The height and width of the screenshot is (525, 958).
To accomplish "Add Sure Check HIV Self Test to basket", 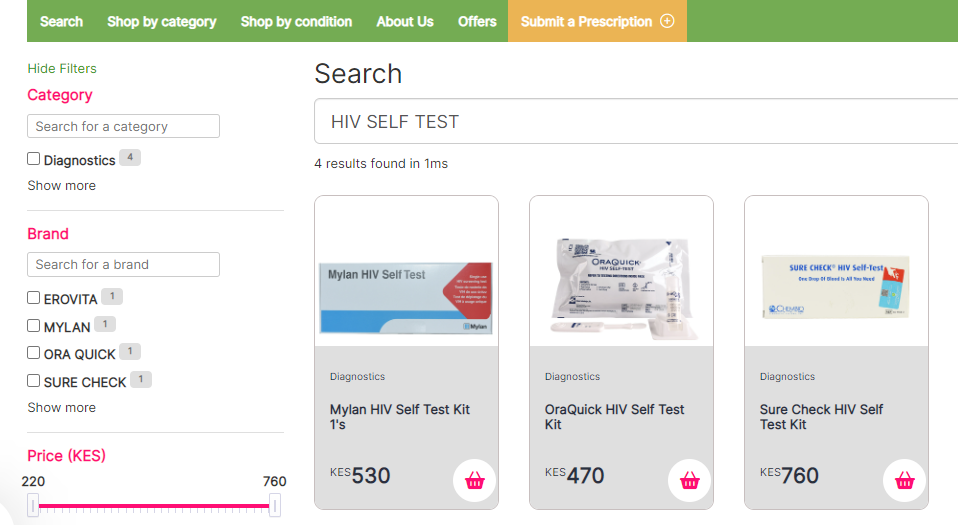I will (904, 480).
